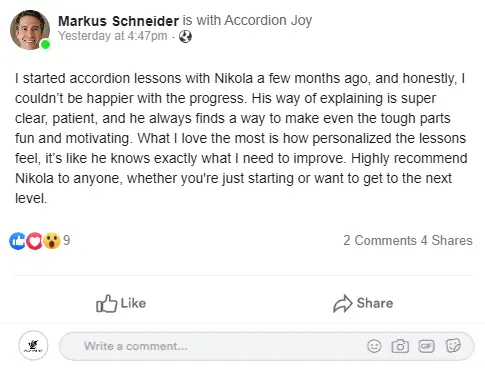Viewport: 485px width, 369px height.
Task: Open the emoji picker in comment box
Action: click(x=374, y=346)
